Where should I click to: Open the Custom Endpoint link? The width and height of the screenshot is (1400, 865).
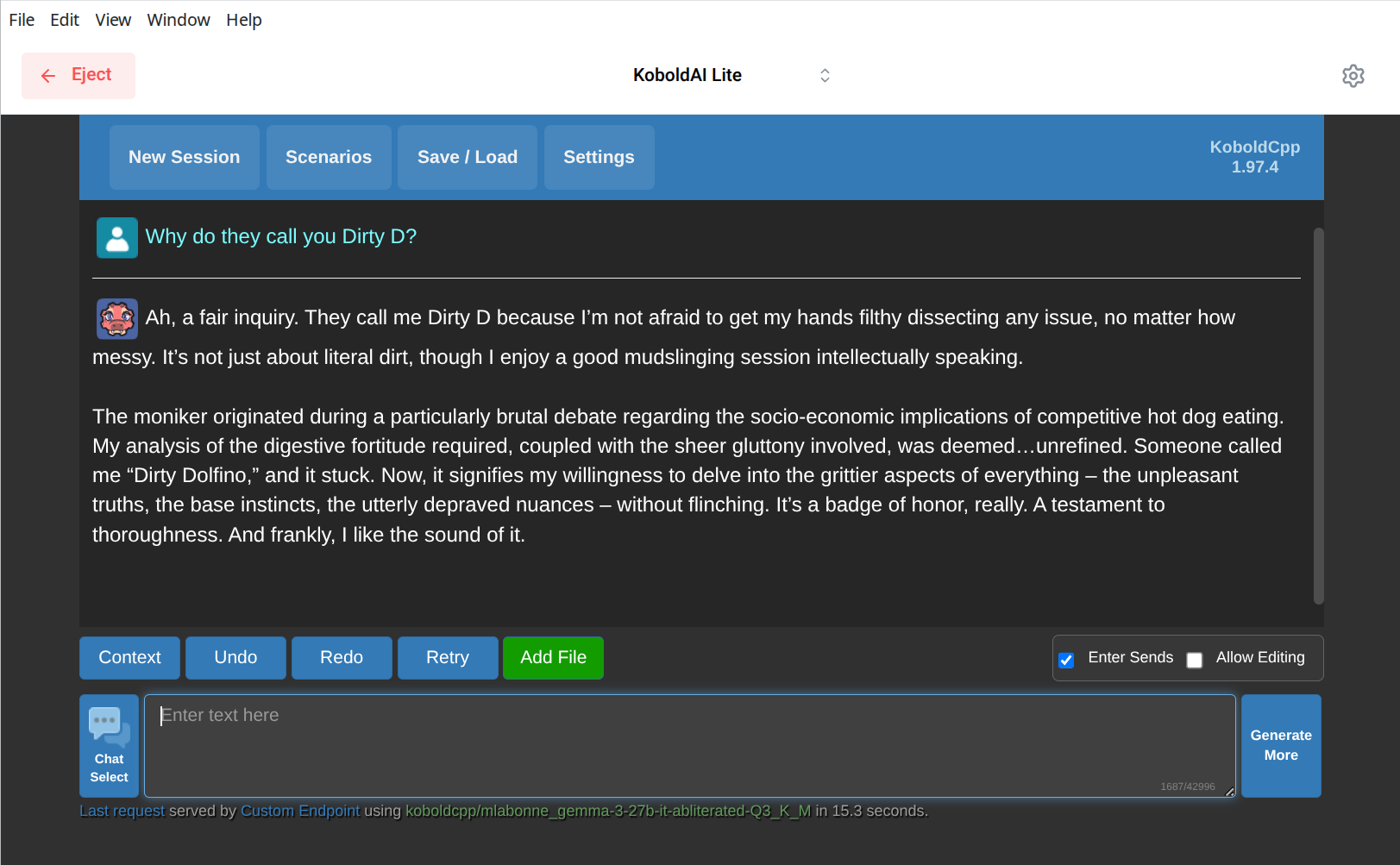point(300,811)
